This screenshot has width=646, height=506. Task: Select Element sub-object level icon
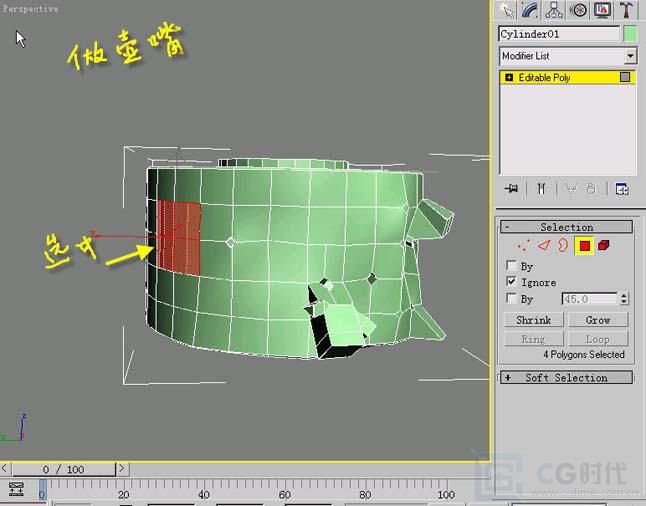[x=604, y=245]
